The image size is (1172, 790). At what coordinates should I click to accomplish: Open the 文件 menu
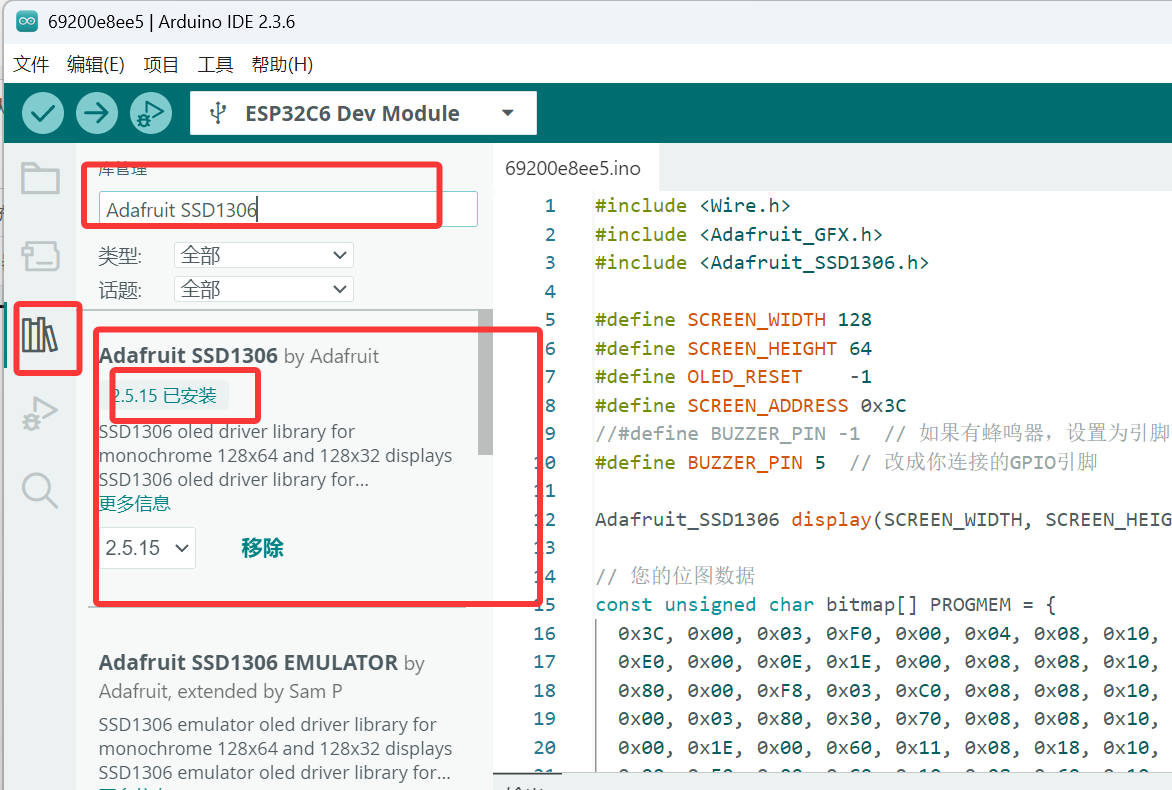pyautogui.click(x=31, y=65)
